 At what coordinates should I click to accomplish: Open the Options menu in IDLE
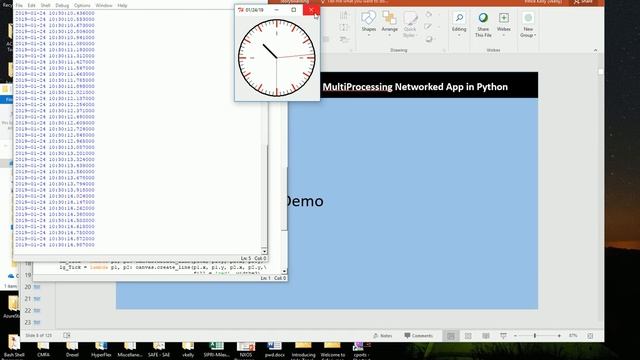point(82,5)
